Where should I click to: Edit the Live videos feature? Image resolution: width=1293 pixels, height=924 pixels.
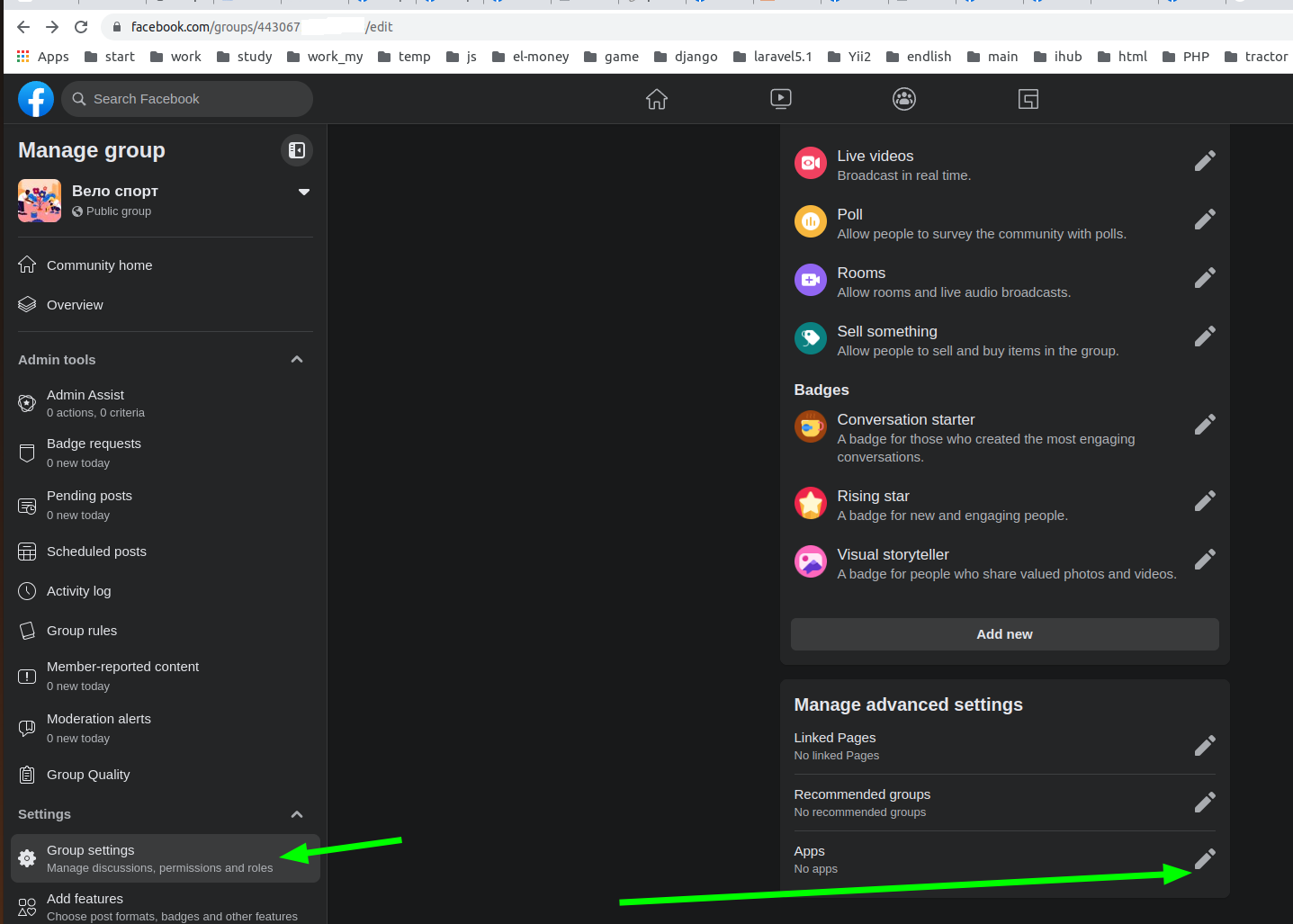[x=1205, y=161]
